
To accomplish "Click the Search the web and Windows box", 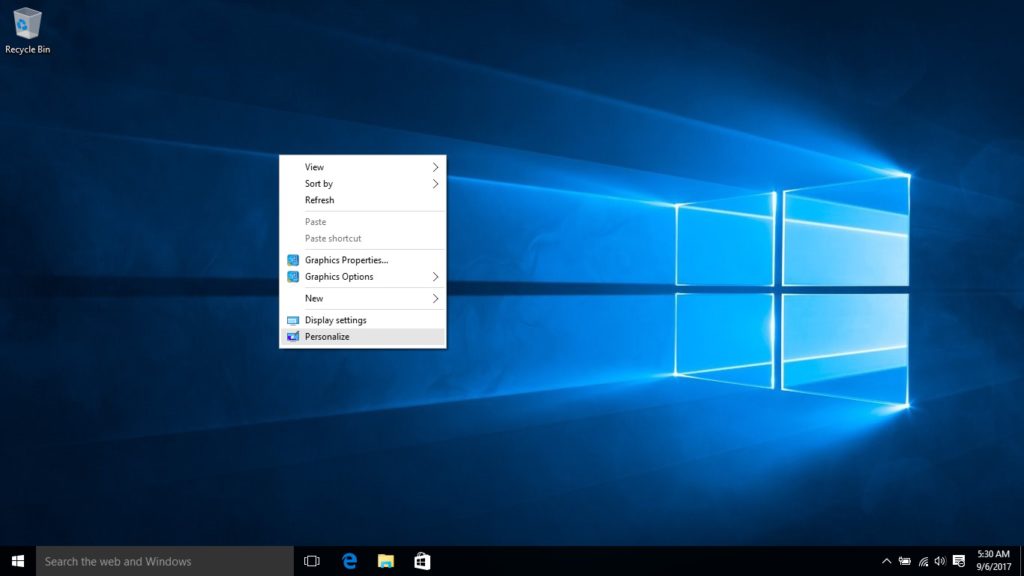I will (x=165, y=561).
